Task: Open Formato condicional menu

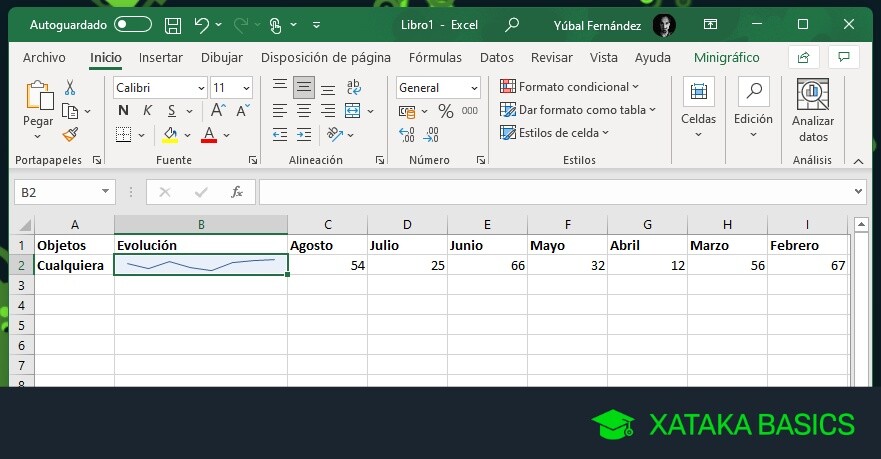Action: [570, 87]
